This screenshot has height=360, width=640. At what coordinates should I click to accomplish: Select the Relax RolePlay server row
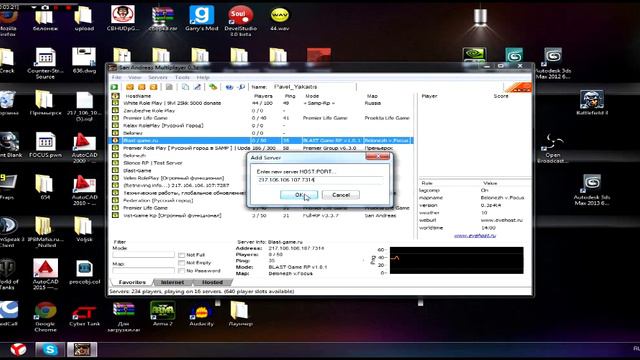[x=262, y=126]
